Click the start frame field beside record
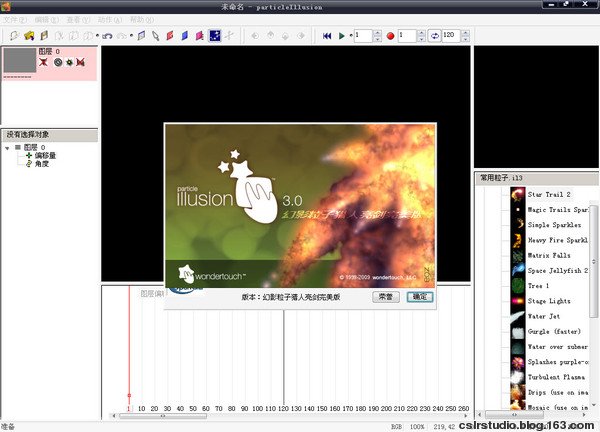Viewport: 600px width, 432px height. point(407,36)
